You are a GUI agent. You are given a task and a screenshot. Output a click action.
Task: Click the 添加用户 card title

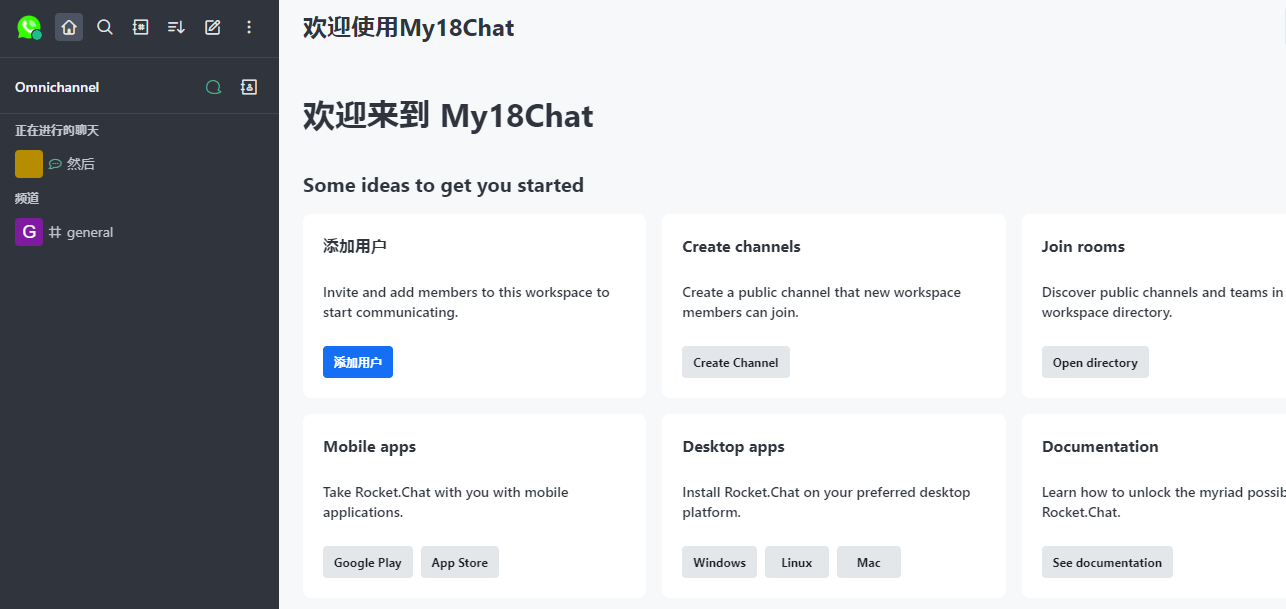[x=355, y=246]
